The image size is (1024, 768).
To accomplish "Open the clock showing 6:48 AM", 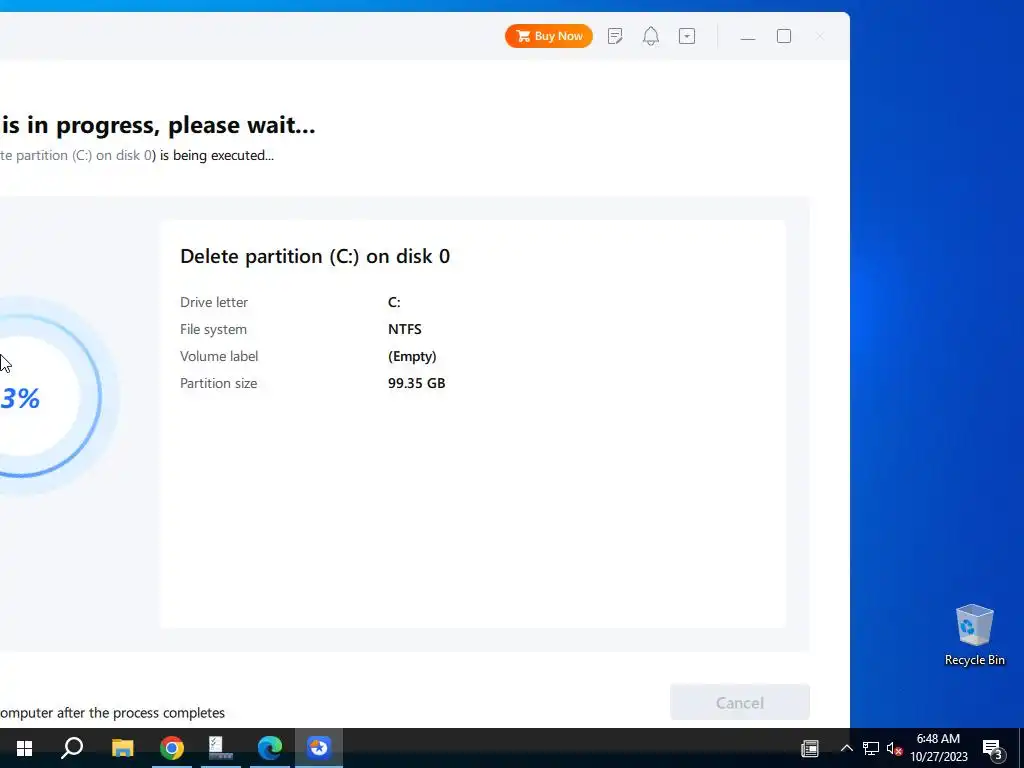I will coord(938,748).
